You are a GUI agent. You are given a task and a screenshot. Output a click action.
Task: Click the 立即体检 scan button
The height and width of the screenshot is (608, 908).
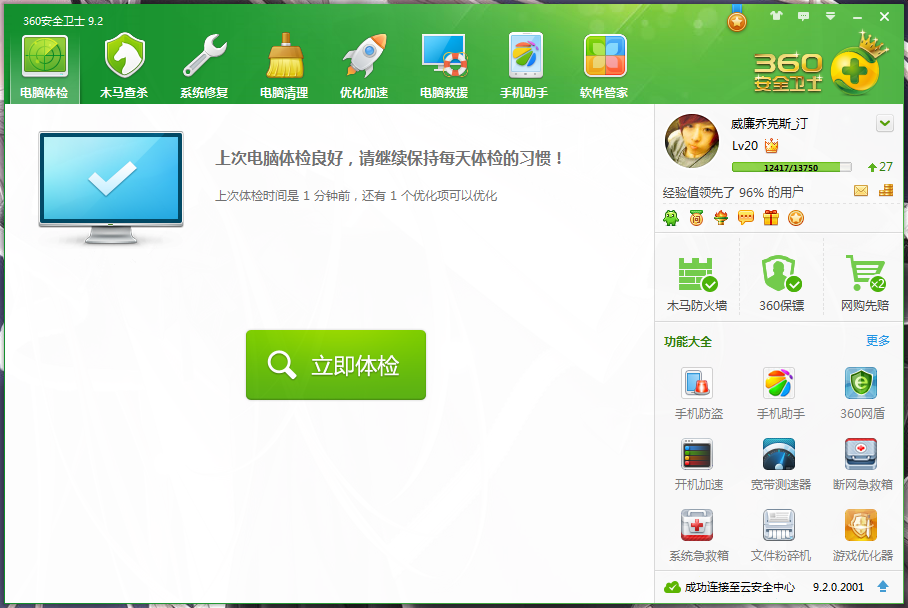pos(336,365)
